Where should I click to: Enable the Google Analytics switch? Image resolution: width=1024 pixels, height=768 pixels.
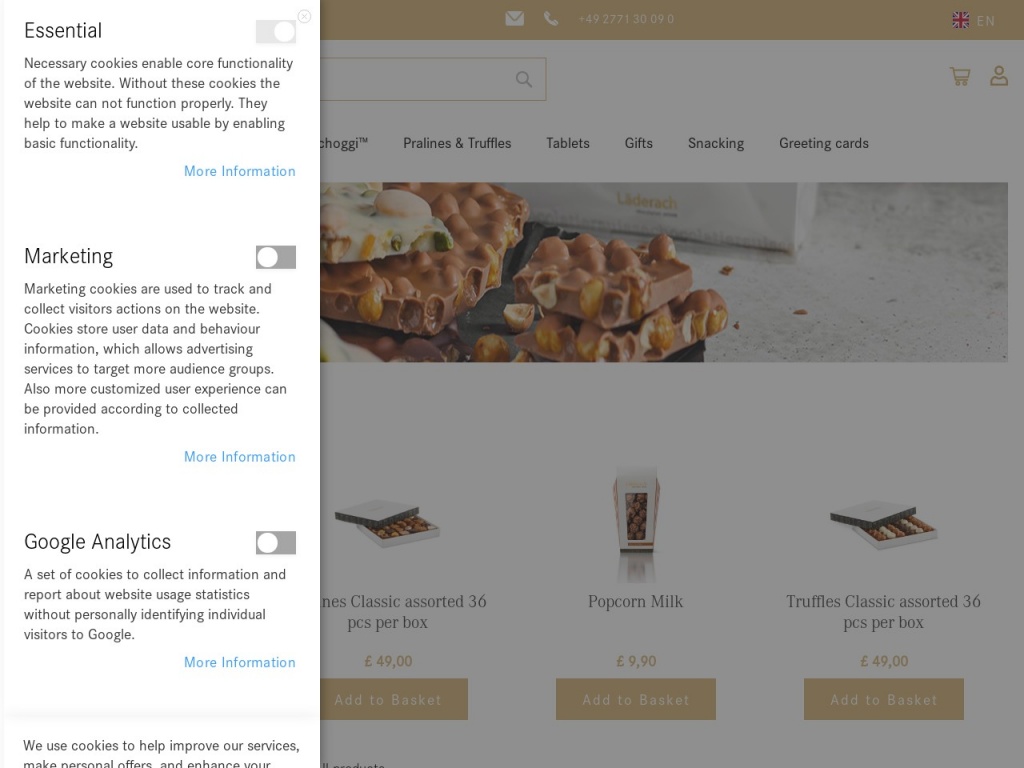point(275,543)
